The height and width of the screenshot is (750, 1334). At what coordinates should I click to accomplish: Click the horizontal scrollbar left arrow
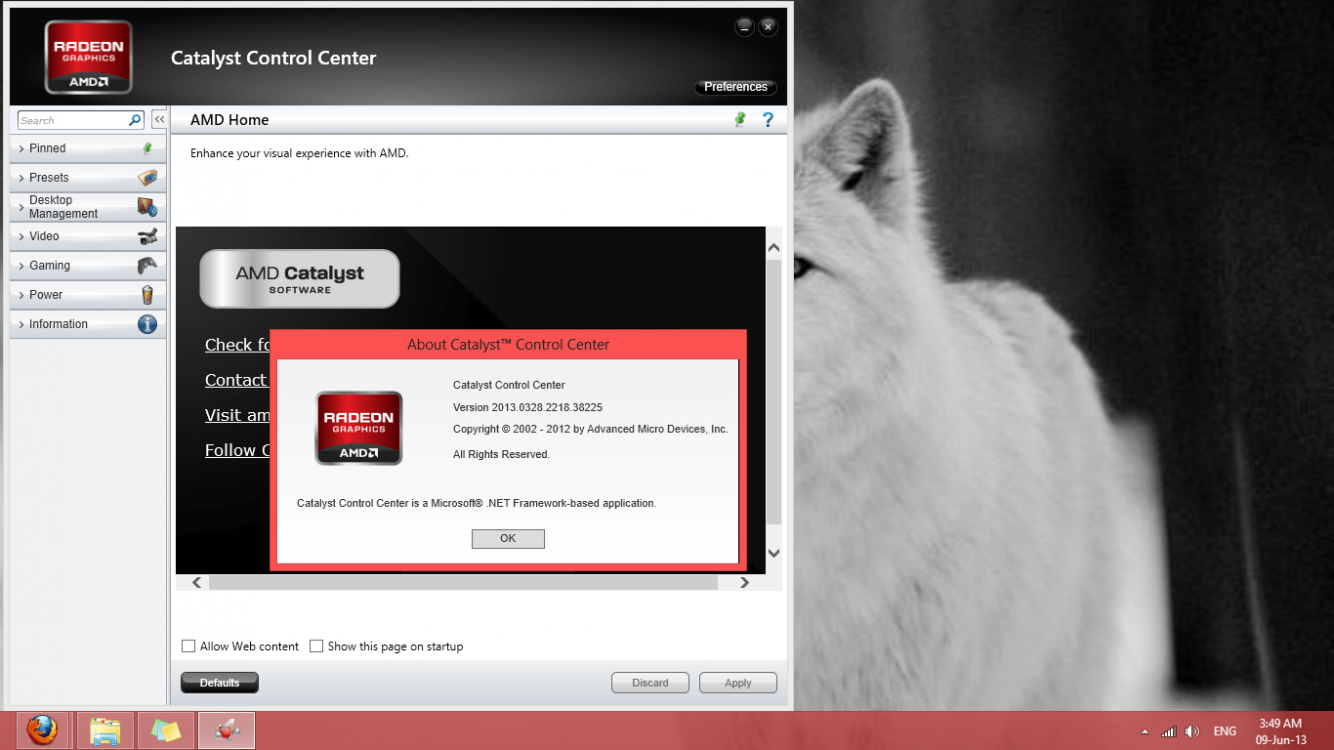[197, 582]
